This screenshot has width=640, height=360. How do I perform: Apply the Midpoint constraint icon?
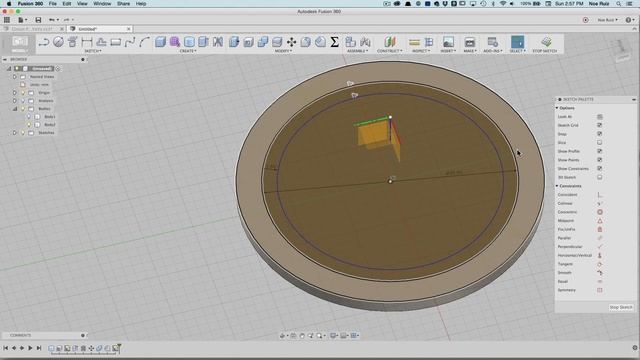point(600,221)
